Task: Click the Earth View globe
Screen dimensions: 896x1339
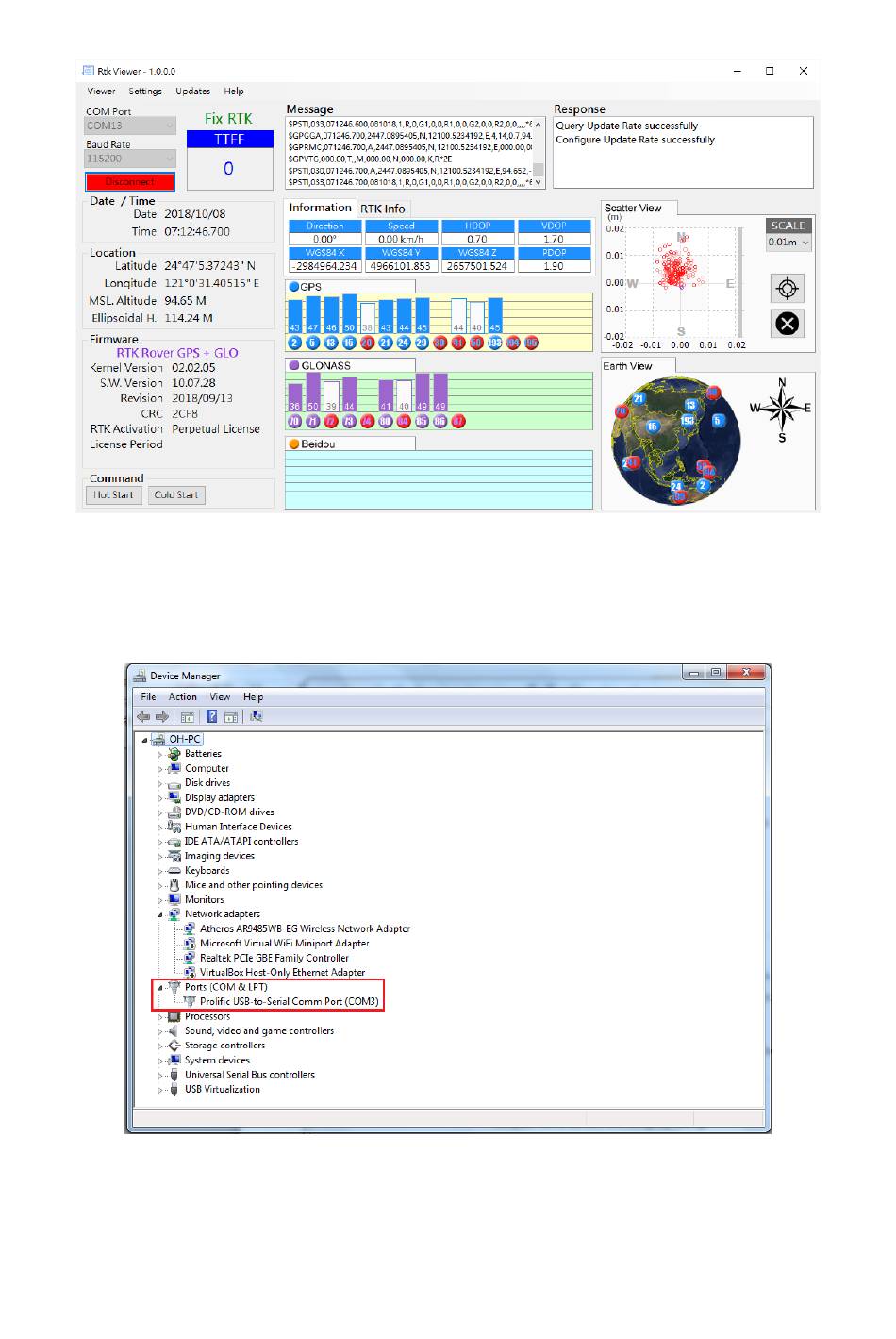Action: click(x=675, y=440)
